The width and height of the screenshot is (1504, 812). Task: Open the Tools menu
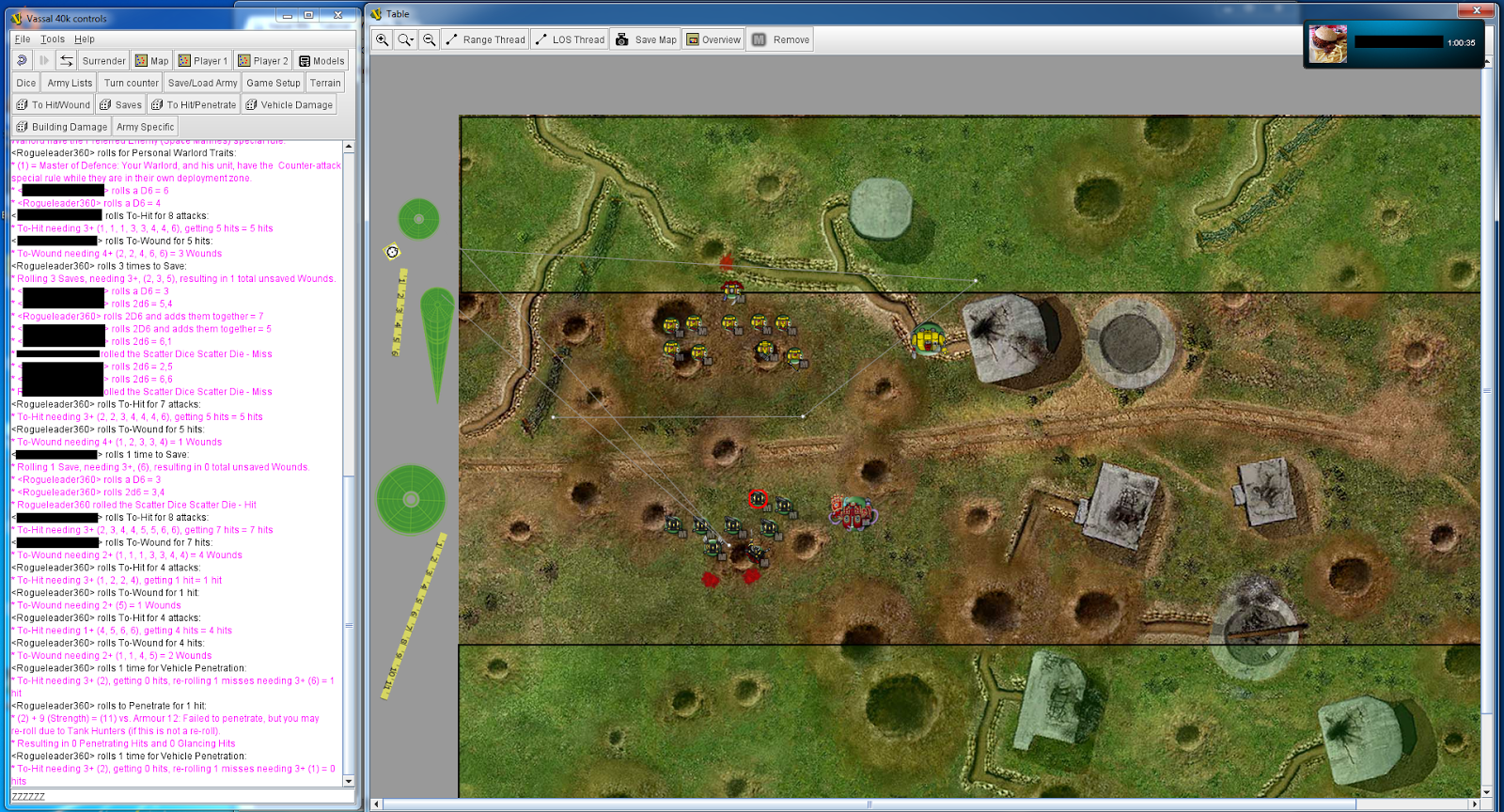click(x=53, y=39)
